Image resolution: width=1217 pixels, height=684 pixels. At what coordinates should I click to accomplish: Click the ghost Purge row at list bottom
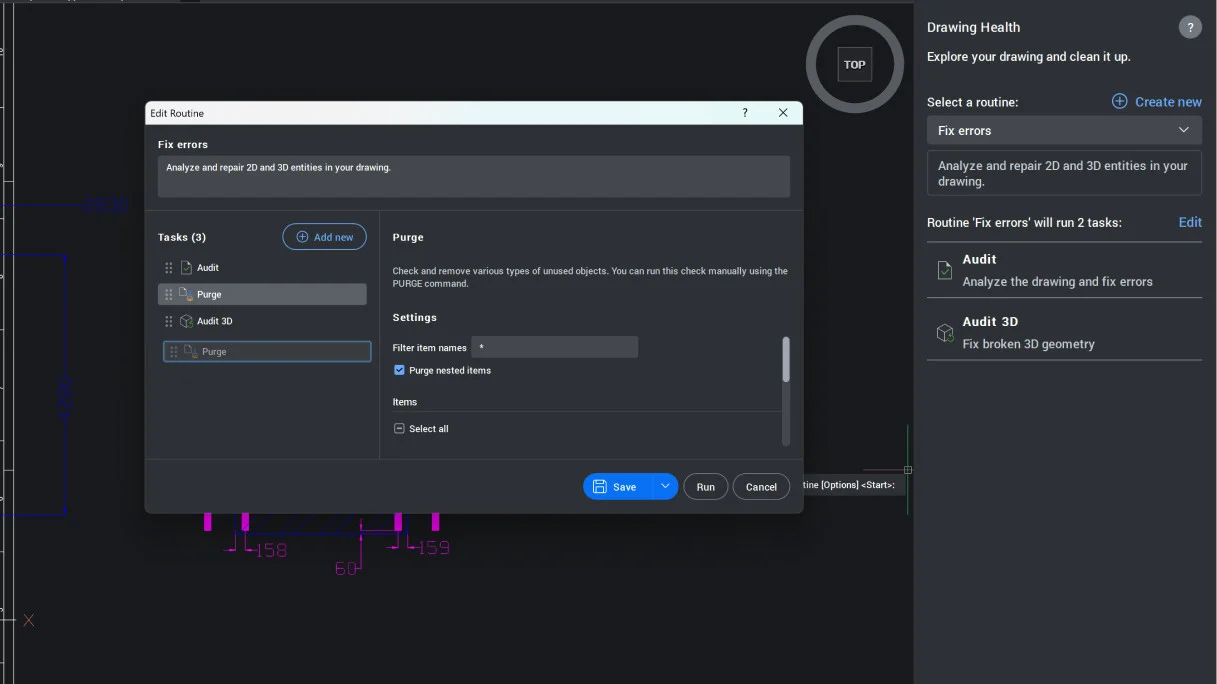pyautogui.click(x=267, y=352)
